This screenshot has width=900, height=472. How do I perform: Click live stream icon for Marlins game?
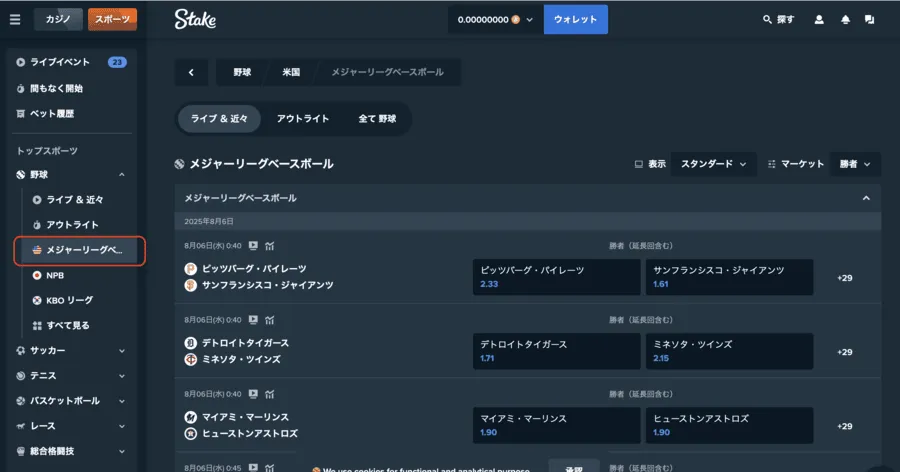(x=253, y=394)
